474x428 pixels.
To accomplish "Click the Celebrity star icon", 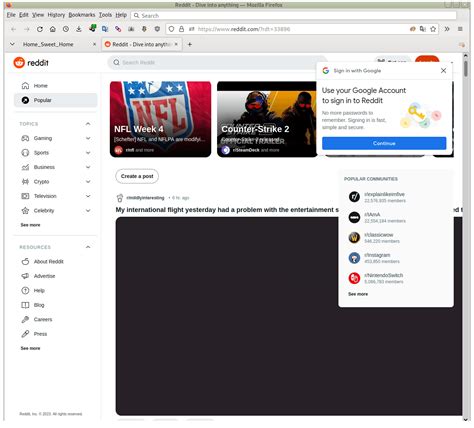I will (25, 210).
